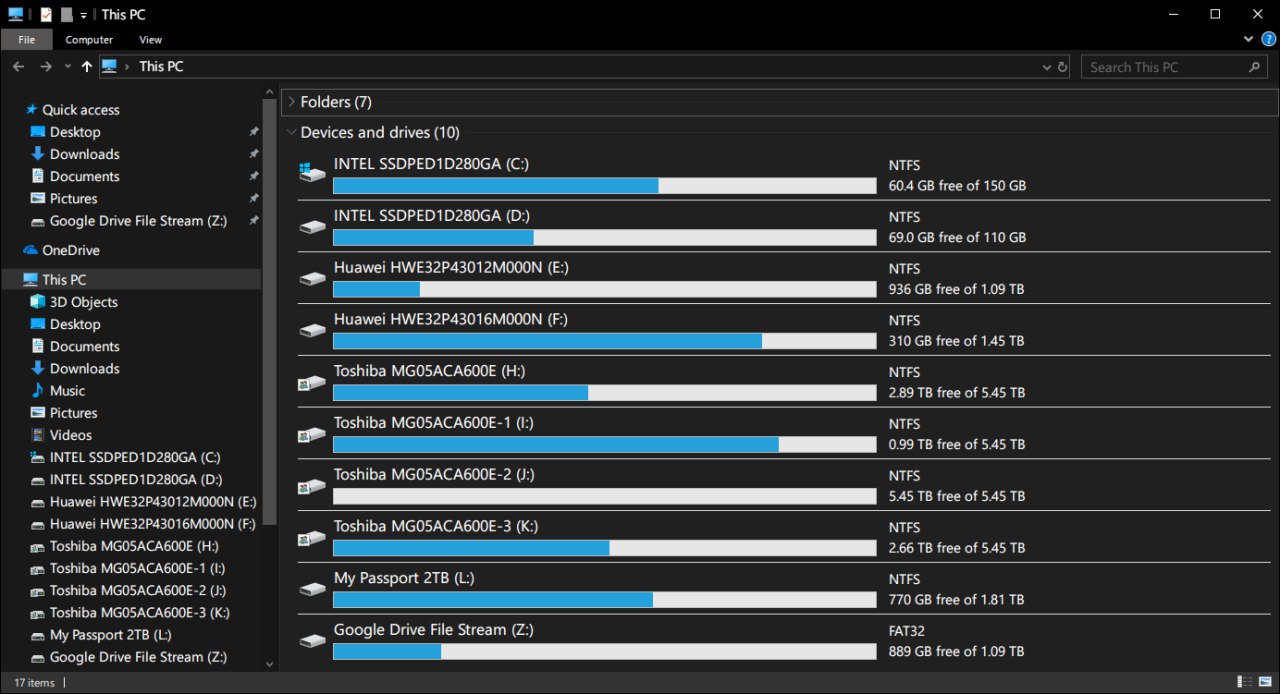1280x694 pixels.
Task: Go up one level with up arrow
Action: pos(87,66)
